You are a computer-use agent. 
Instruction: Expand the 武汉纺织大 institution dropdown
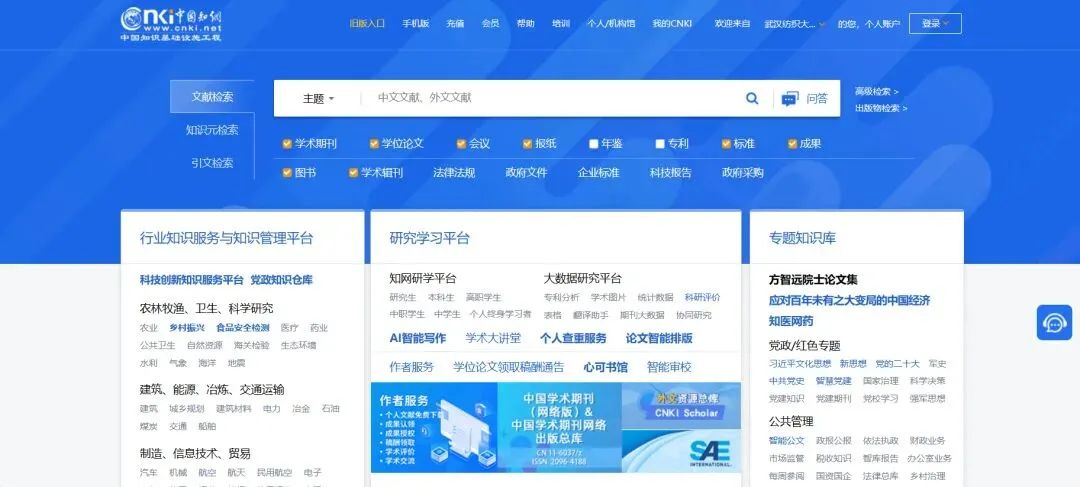click(795, 23)
